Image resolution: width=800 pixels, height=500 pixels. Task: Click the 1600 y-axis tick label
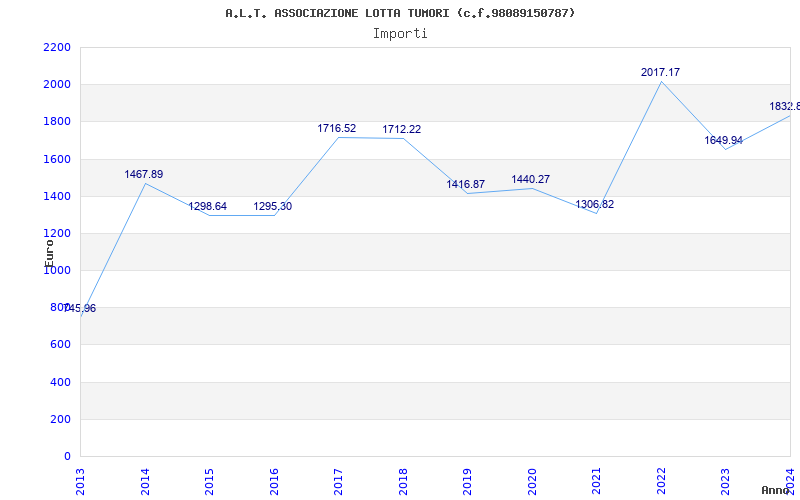pos(57,159)
